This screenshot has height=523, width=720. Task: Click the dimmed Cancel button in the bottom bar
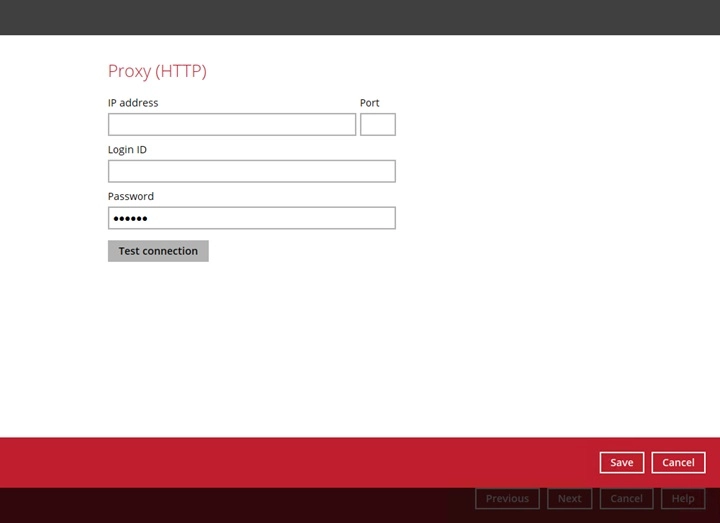(626, 498)
